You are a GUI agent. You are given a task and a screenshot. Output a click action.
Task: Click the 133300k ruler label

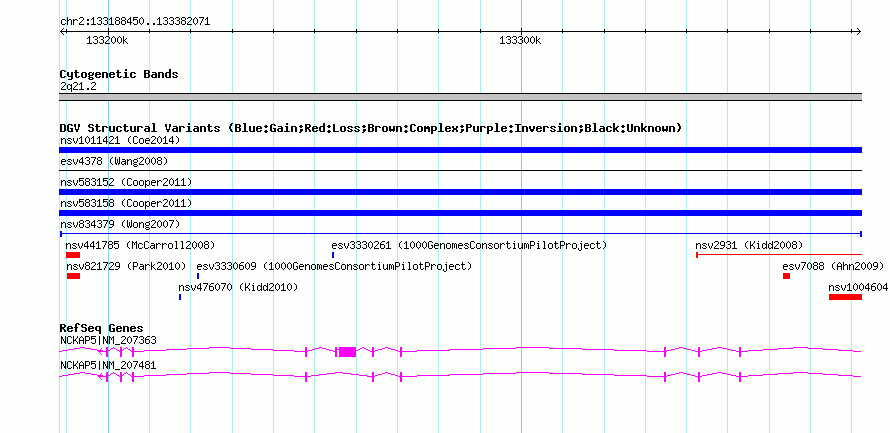pos(520,40)
